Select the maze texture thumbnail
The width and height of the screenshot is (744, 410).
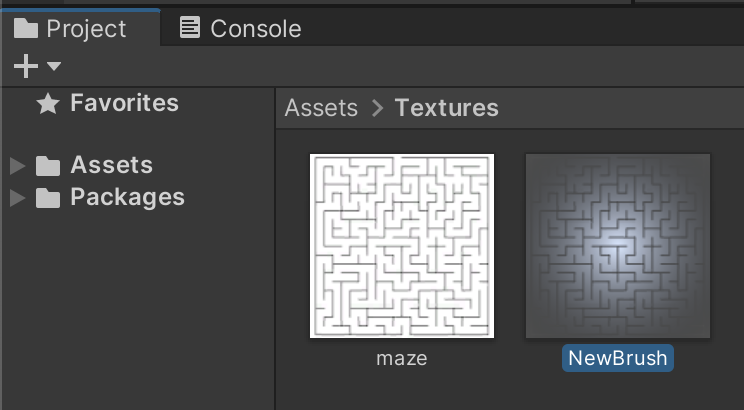(x=402, y=246)
